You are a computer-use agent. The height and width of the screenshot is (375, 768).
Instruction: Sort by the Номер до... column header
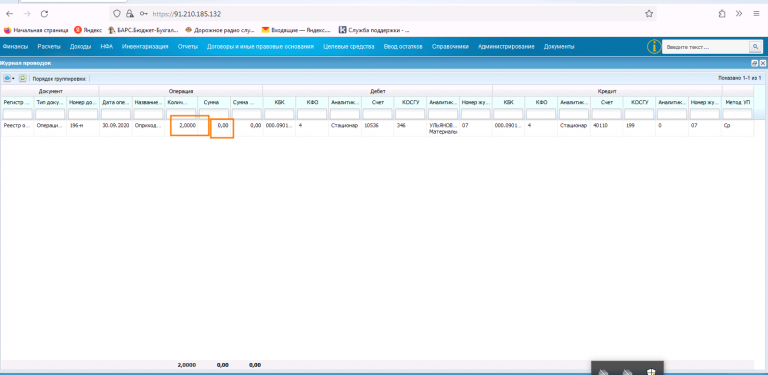[83, 102]
